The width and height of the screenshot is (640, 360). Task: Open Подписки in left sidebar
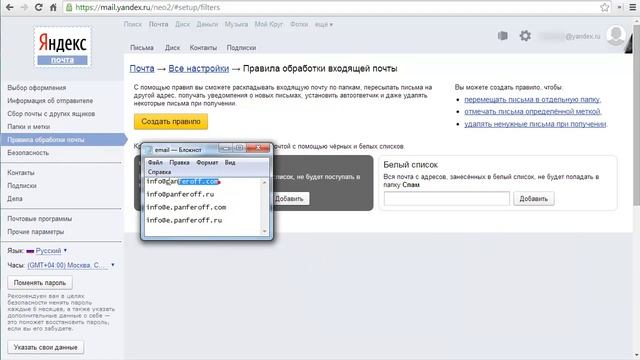[x=22, y=186]
